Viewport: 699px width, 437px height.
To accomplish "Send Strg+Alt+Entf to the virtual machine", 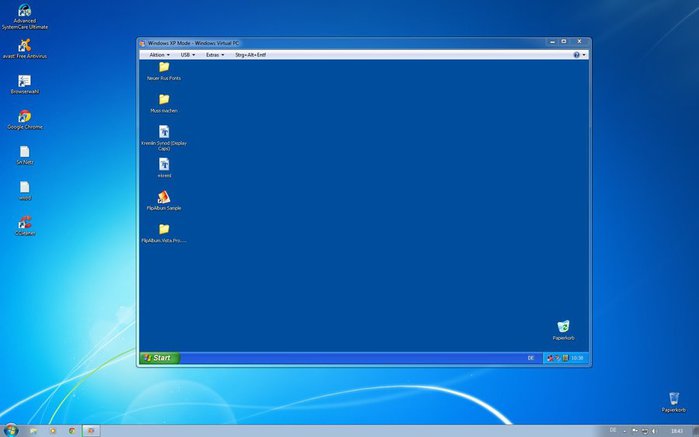I will coord(251,55).
